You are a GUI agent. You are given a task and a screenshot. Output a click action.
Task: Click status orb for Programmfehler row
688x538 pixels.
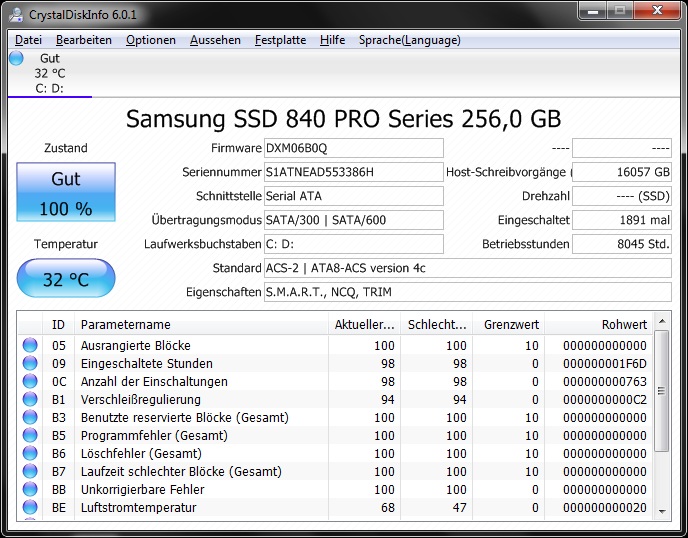30,435
